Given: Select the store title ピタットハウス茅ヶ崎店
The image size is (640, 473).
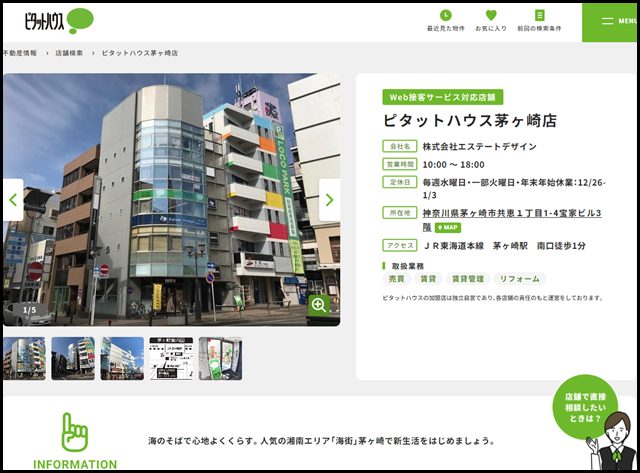Looking at the screenshot, I should (x=470, y=121).
